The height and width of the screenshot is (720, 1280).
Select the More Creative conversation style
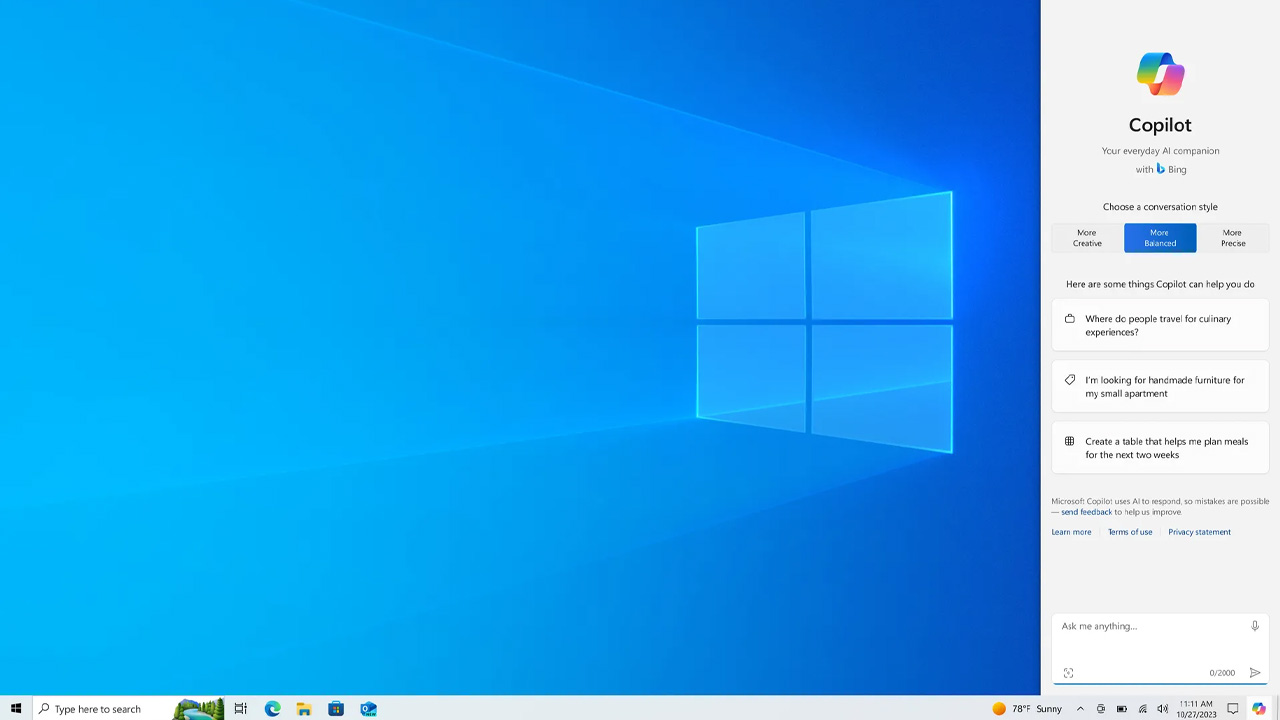tap(1086, 238)
